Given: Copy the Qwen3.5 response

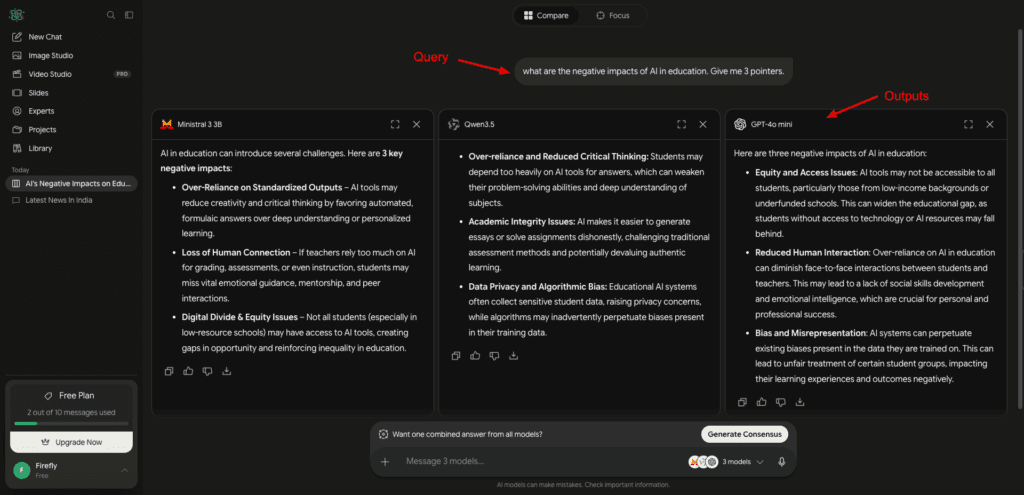Looking at the screenshot, I should tap(456, 356).
